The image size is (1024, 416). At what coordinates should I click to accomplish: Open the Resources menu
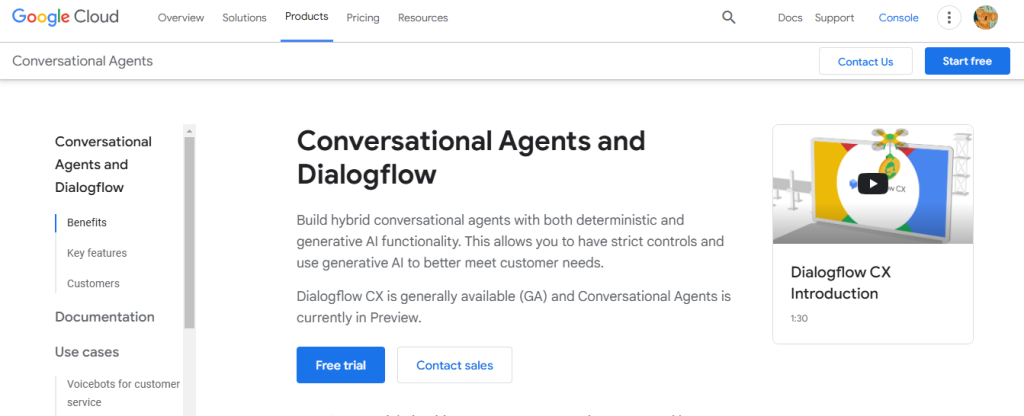(x=423, y=18)
